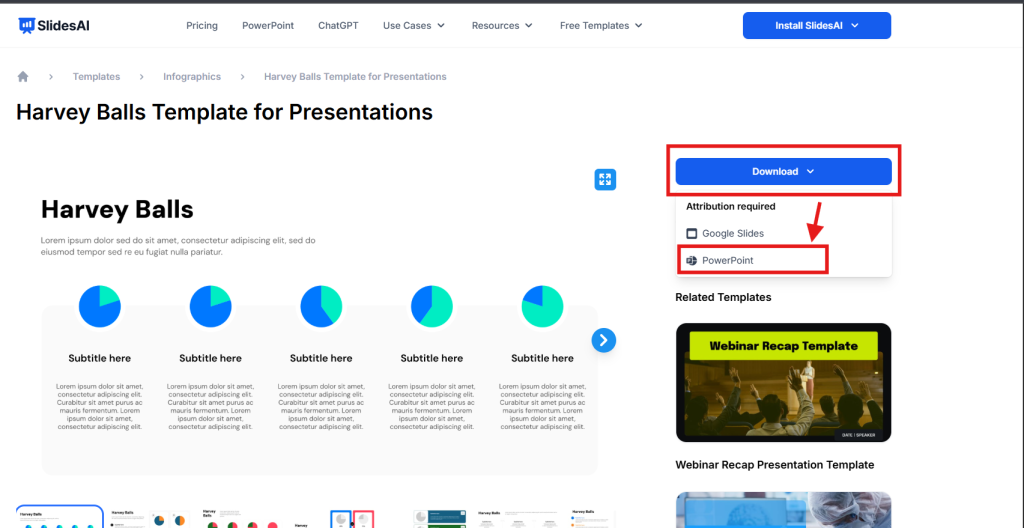Click the Google Slides icon in download menu
Viewport: 1024px width, 528px height.
click(x=692, y=233)
